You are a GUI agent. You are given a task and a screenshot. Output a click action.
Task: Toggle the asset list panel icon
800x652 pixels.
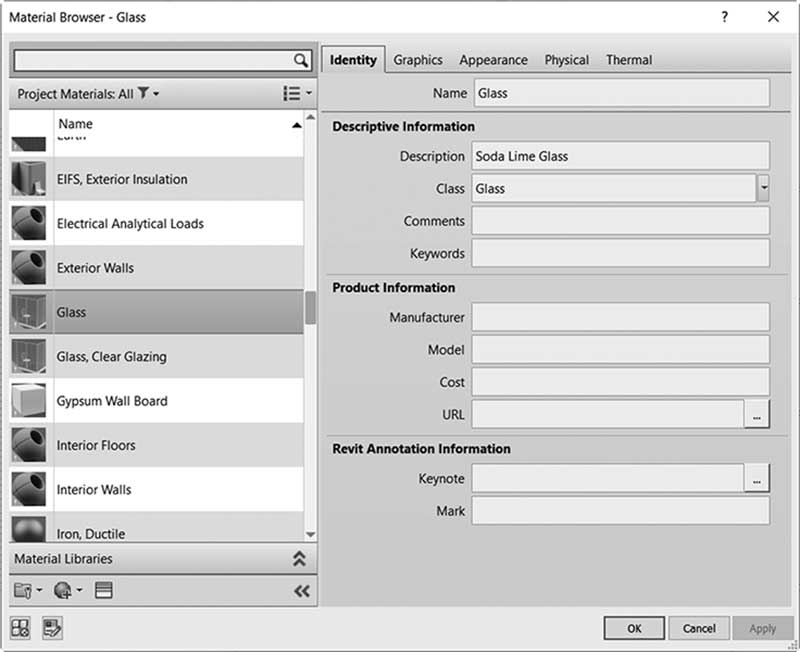[104, 590]
